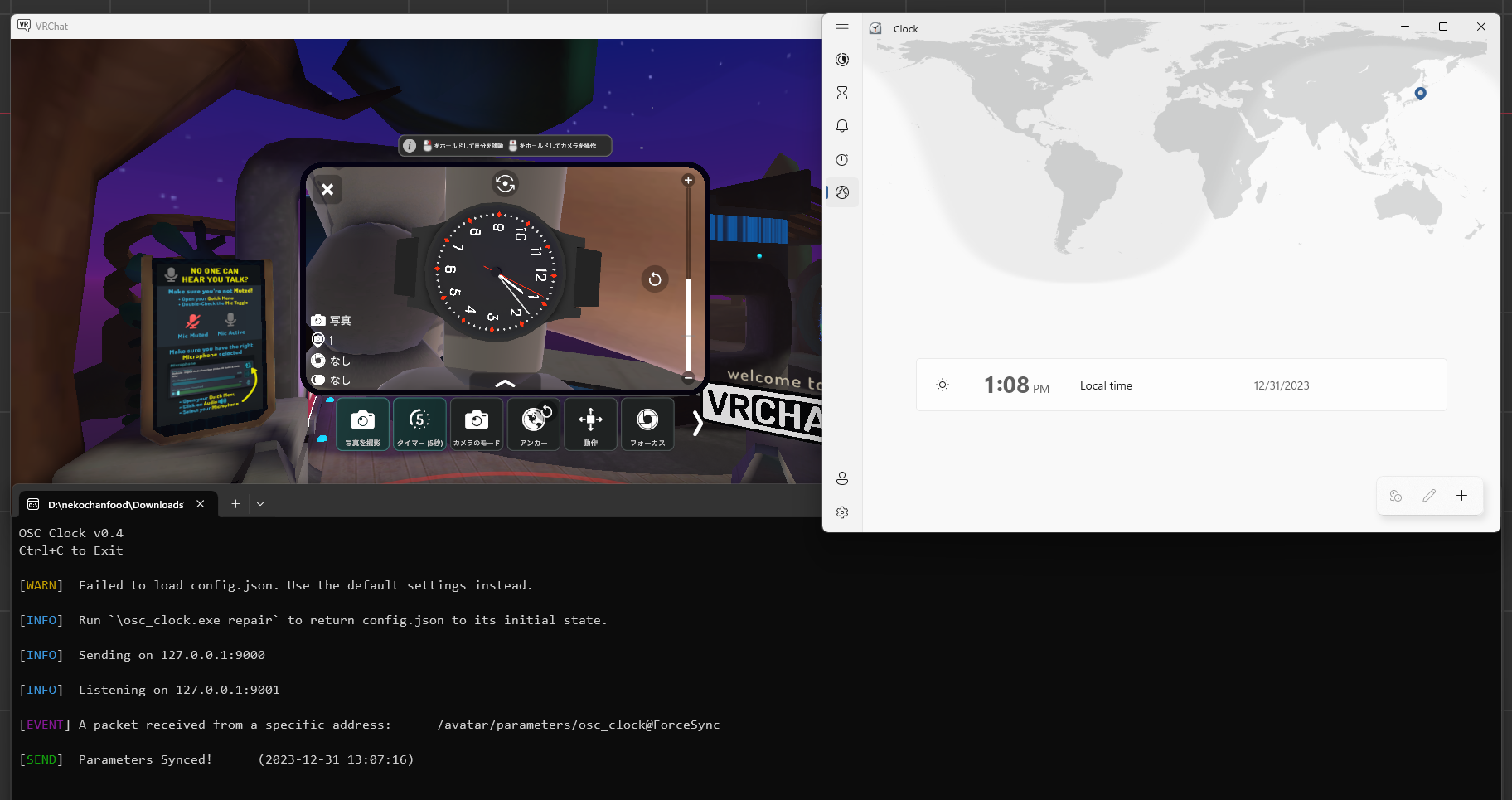Expand the camera panel up chevron

pyautogui.click(x=505, y=383)
